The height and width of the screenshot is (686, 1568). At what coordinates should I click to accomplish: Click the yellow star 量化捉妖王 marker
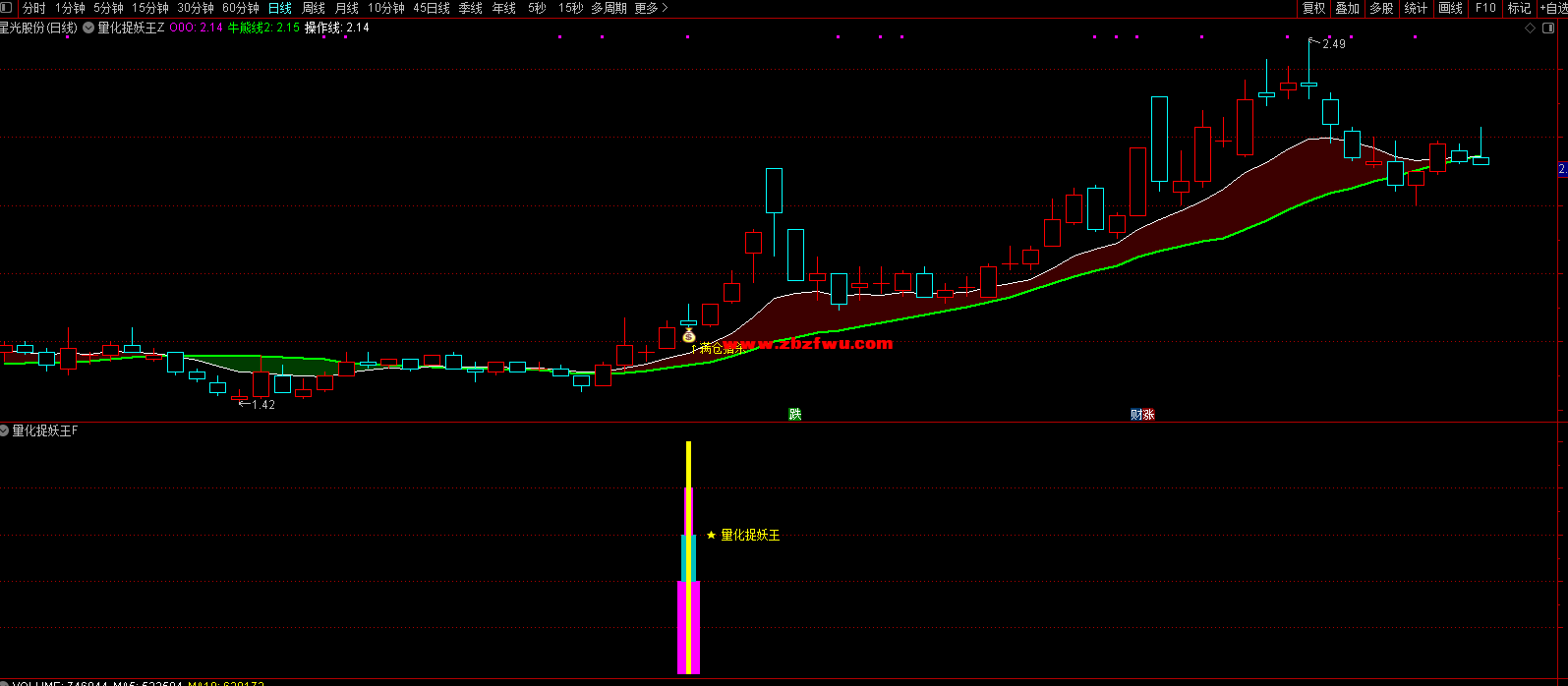coord(712,536)
